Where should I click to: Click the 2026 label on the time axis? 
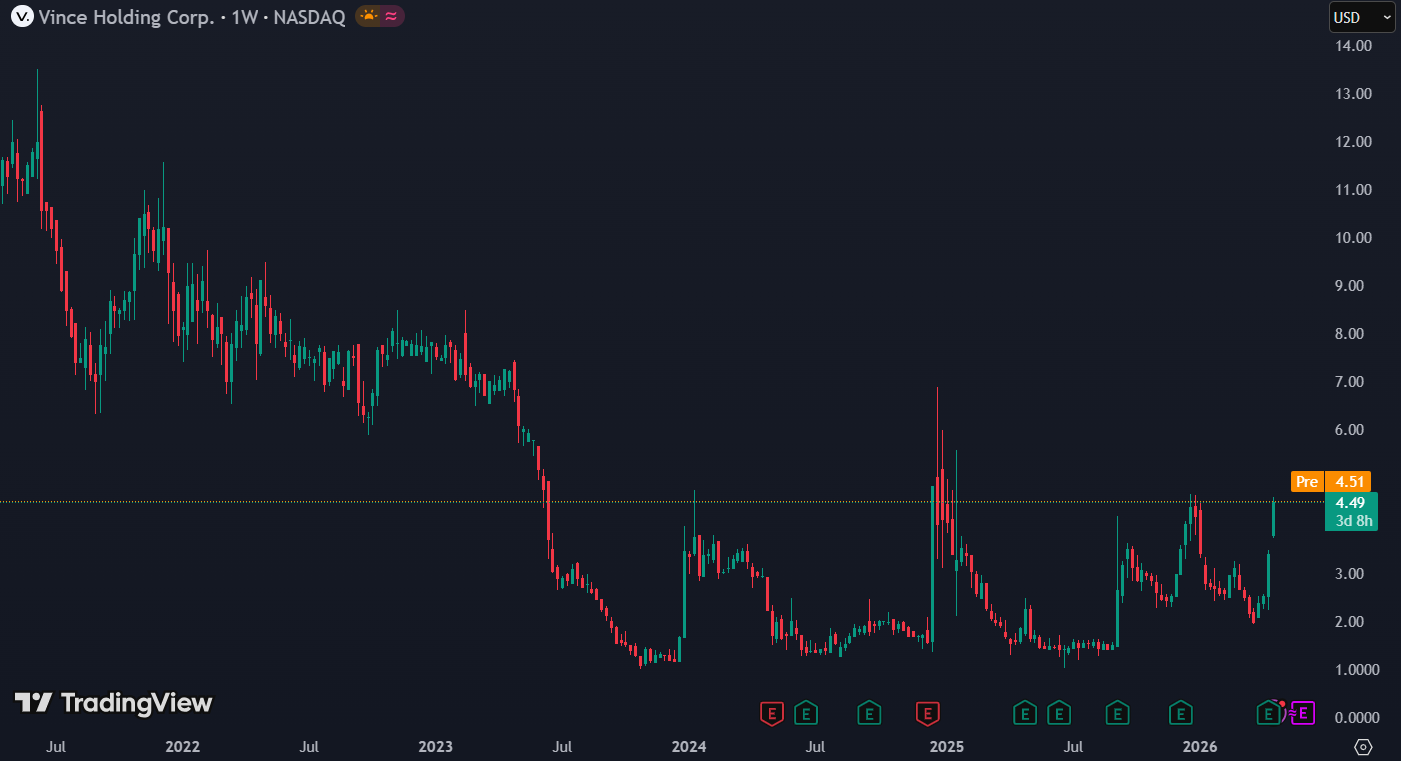pos(1199,747)
